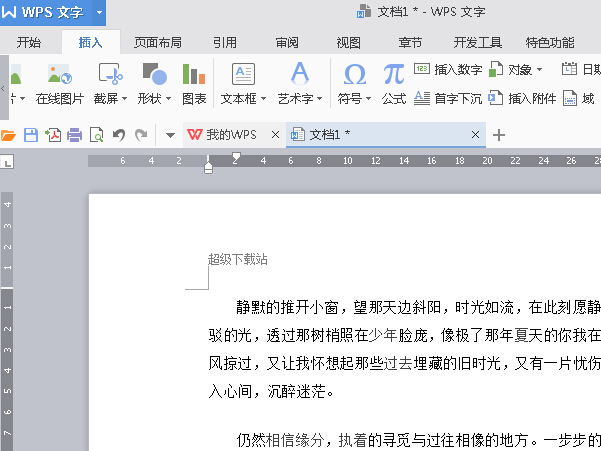Click the picture icon at the ribbon's left edge
Viewport: 601px width, 451px height.
[x=15, y=75]
